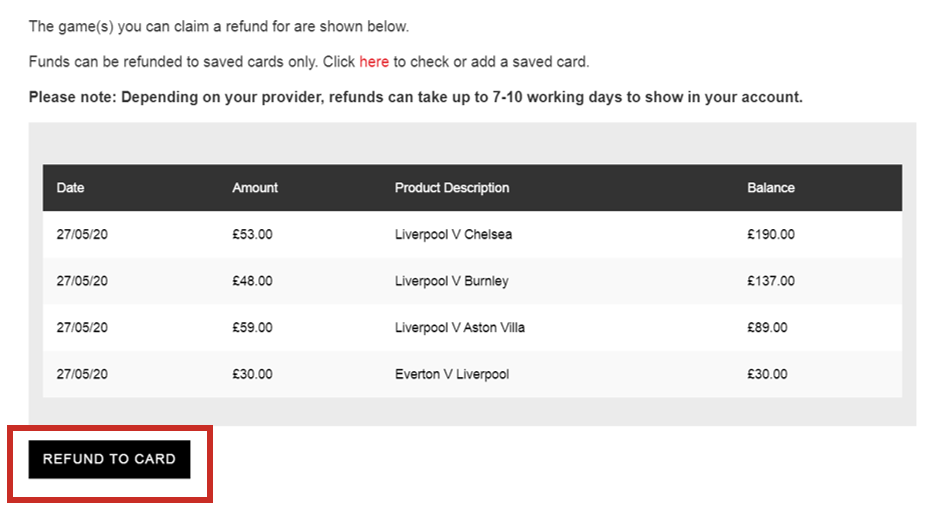929x509 pixels.
Task: Click the bold refund processing time note
Action: [415, 97]
